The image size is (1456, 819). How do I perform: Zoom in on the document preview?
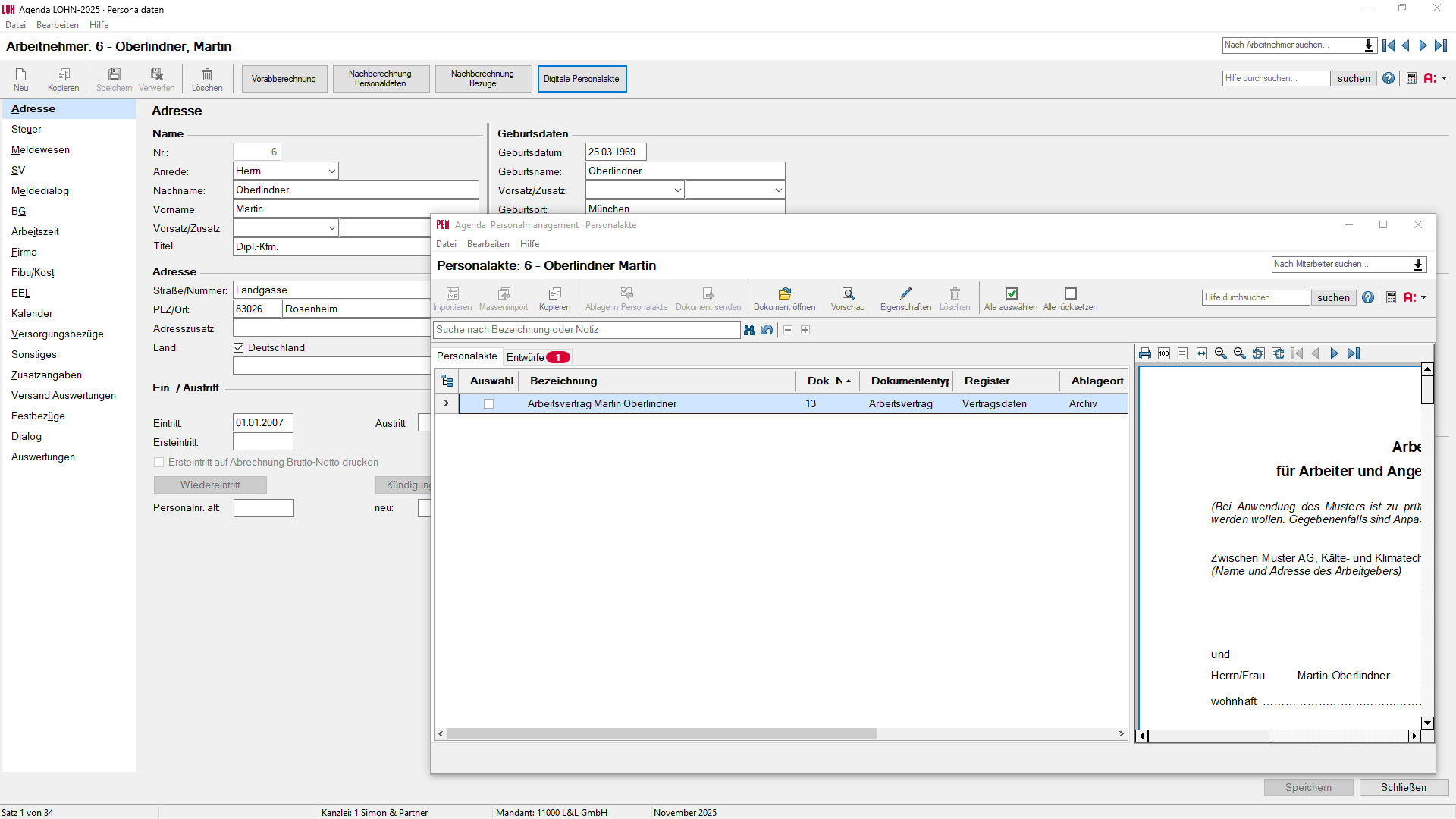click(x=1220, y=354)
